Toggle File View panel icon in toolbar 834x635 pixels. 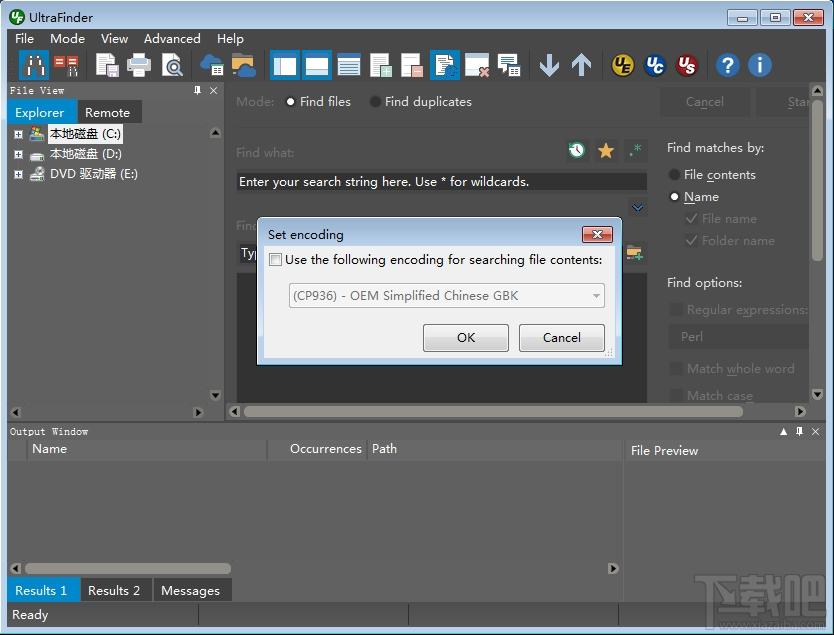pyautogui.click(x=285, y=65)
